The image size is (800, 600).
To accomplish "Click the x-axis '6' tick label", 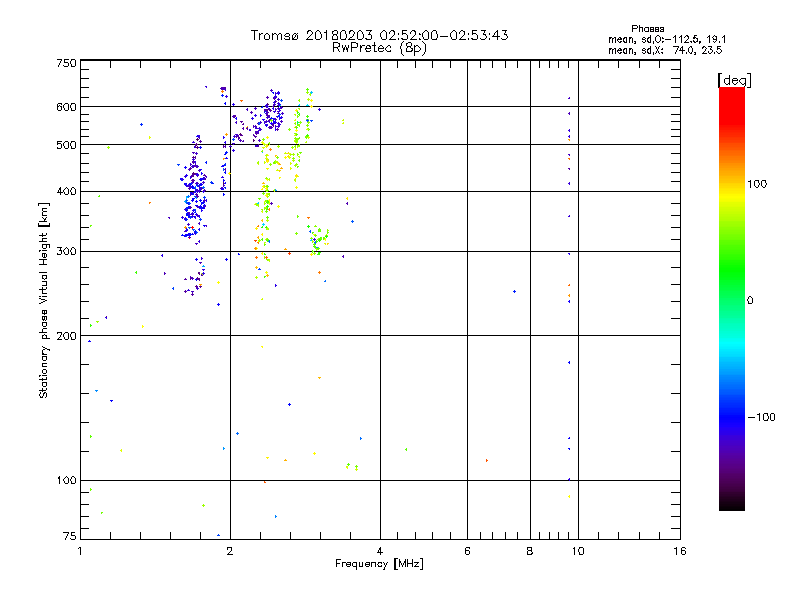I will click(x=467, y=551).
